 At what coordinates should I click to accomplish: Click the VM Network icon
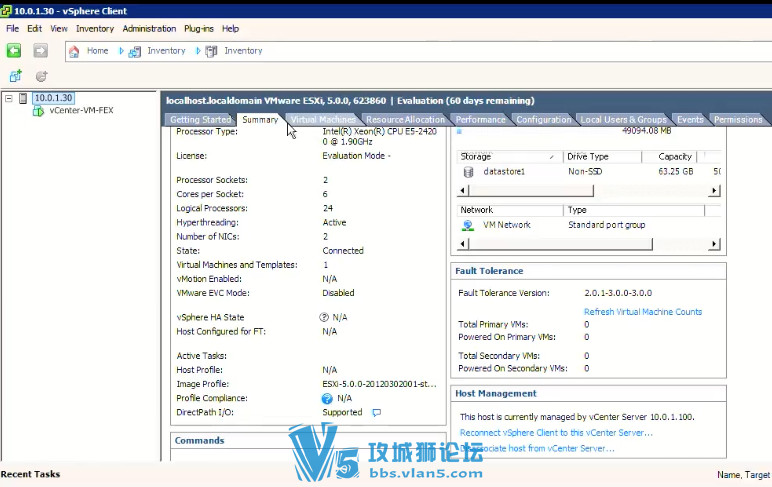point(468,225)
